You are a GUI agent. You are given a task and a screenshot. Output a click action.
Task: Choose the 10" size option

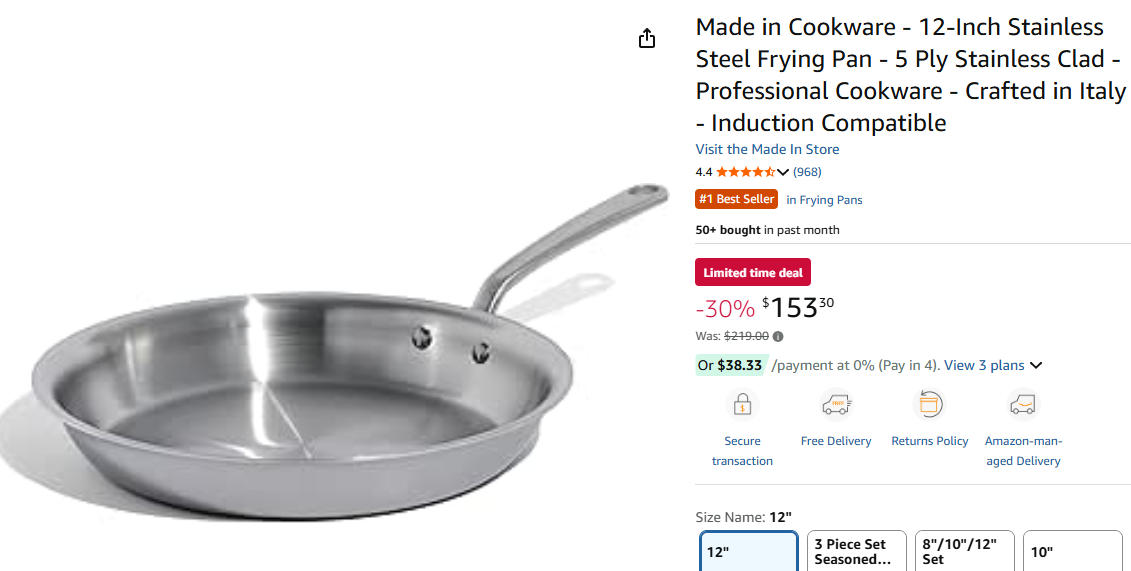1072,551
